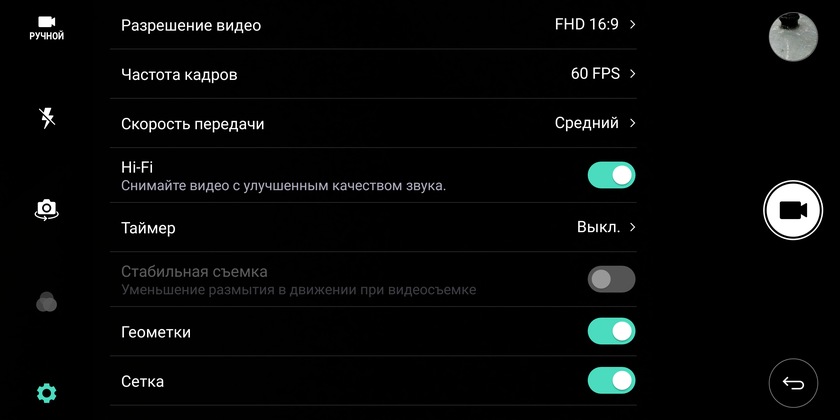Toggle the Стабильная съемка switch
This screenshot has width=840, height=420.
coord(611,280)
